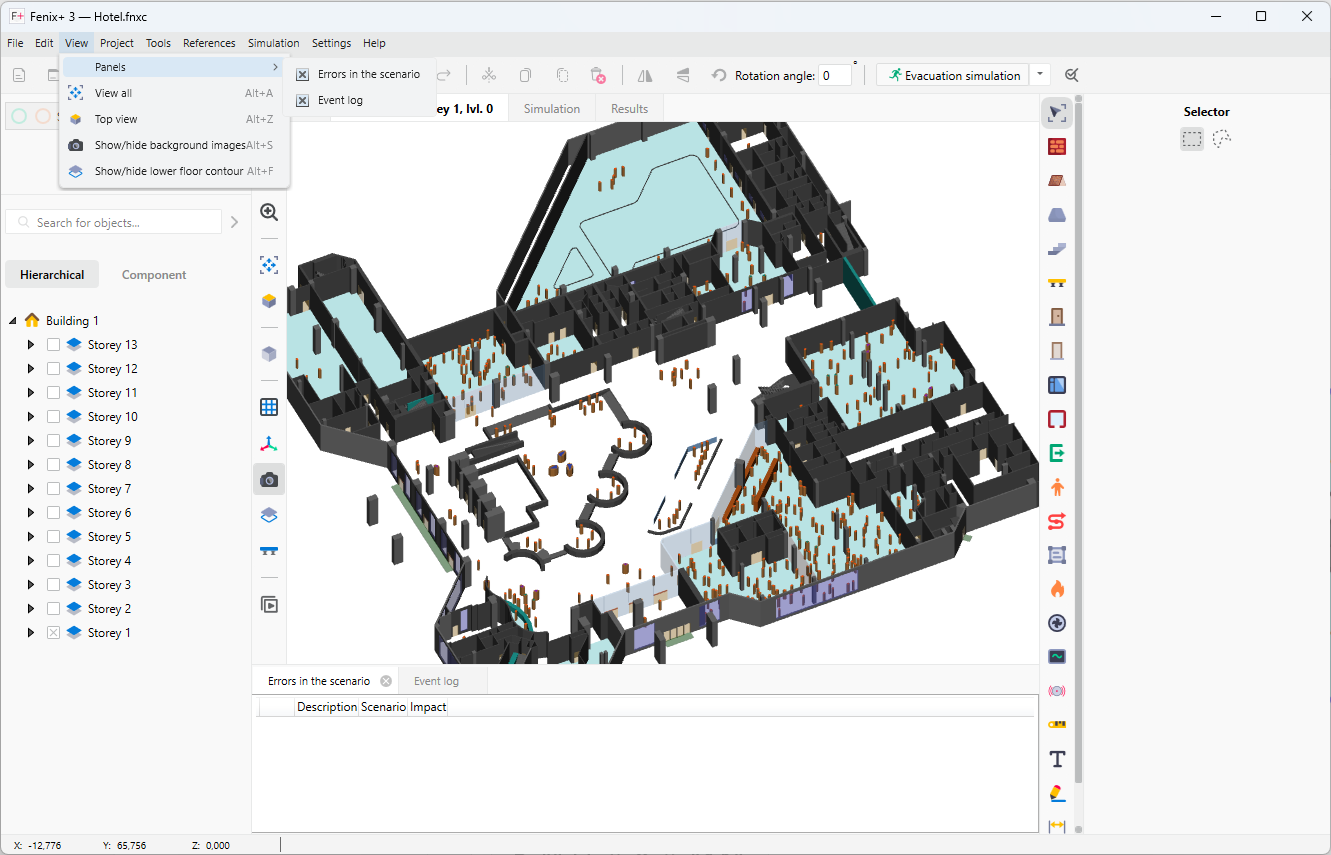Select the Text annotation tool
This screenshot has height=855, width=1331.
coord(1057,759)
